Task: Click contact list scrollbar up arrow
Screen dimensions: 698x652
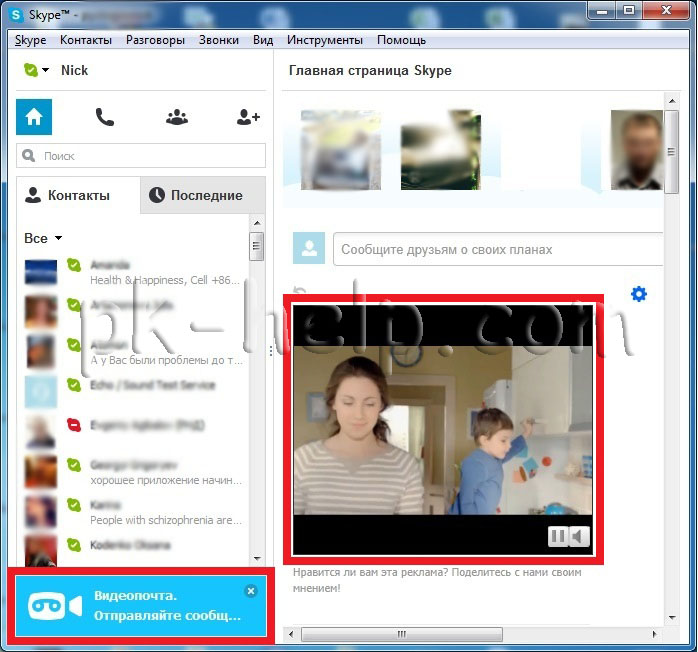Action: pos(257,223)
